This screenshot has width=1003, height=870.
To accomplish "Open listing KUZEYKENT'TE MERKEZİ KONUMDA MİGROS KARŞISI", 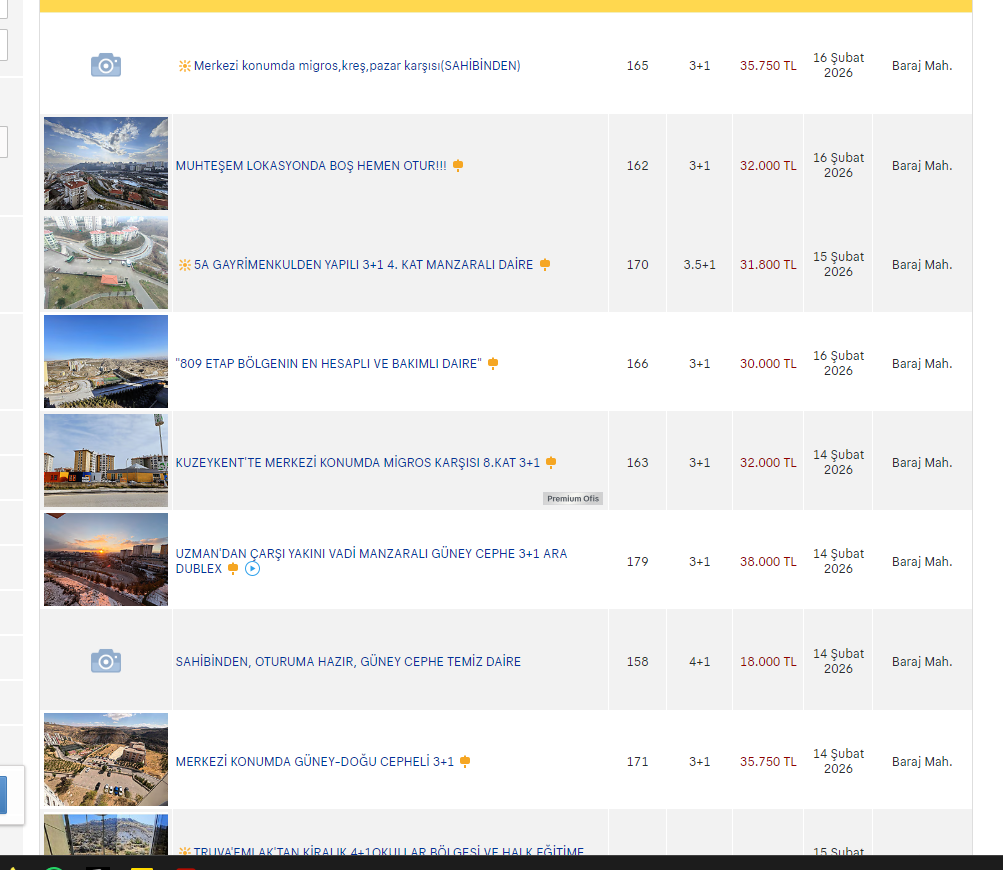I will pyautogui.click(x=358, y=463).
